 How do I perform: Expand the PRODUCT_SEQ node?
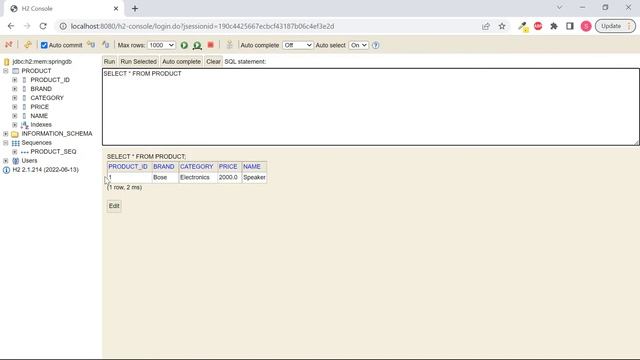(x=15, y=152)
